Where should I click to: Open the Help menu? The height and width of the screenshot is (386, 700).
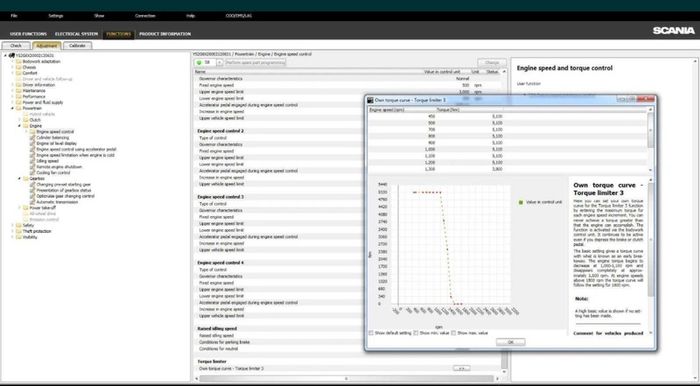pos(190,16)
